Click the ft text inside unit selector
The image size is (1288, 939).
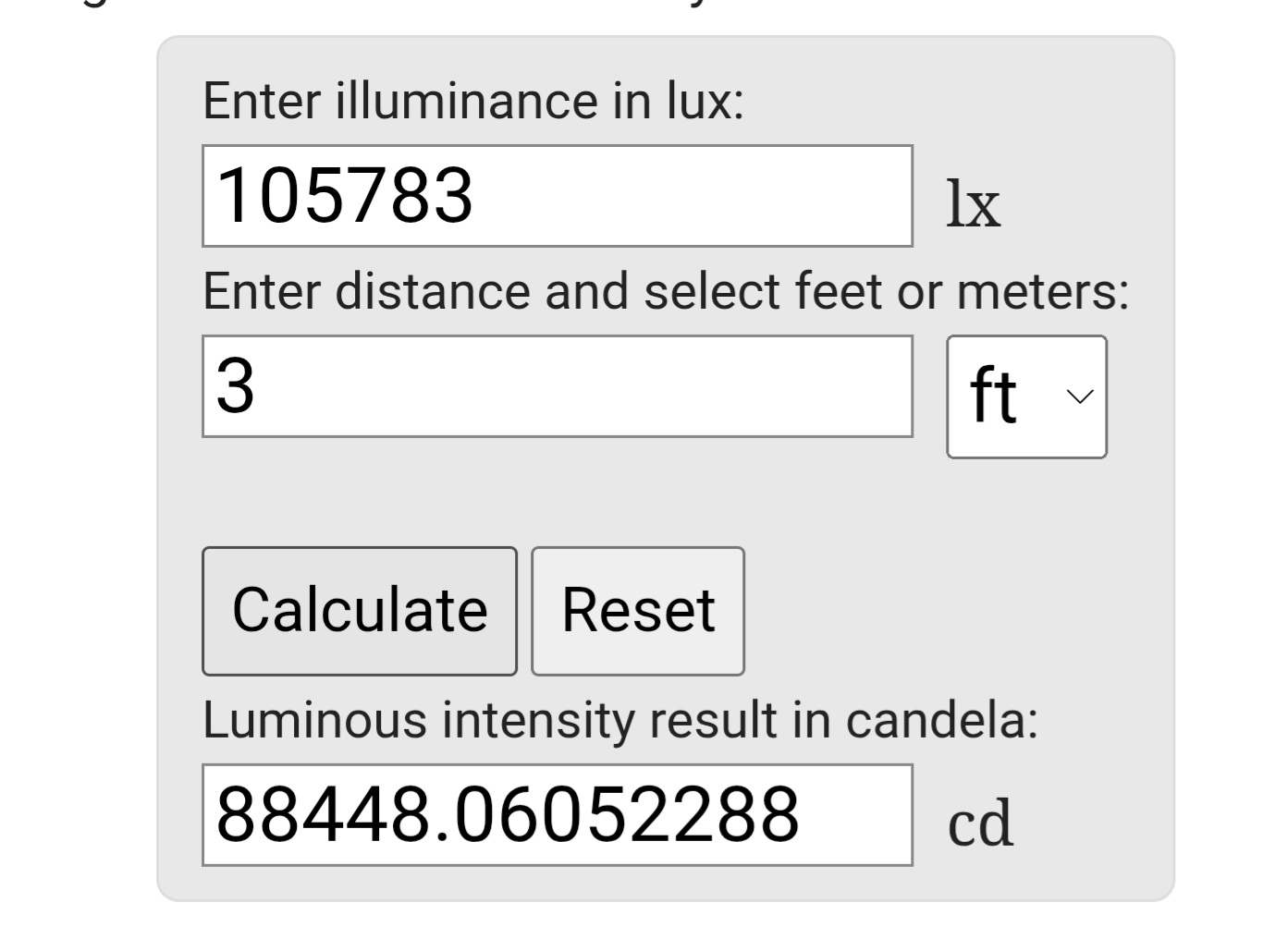[994, 396]
